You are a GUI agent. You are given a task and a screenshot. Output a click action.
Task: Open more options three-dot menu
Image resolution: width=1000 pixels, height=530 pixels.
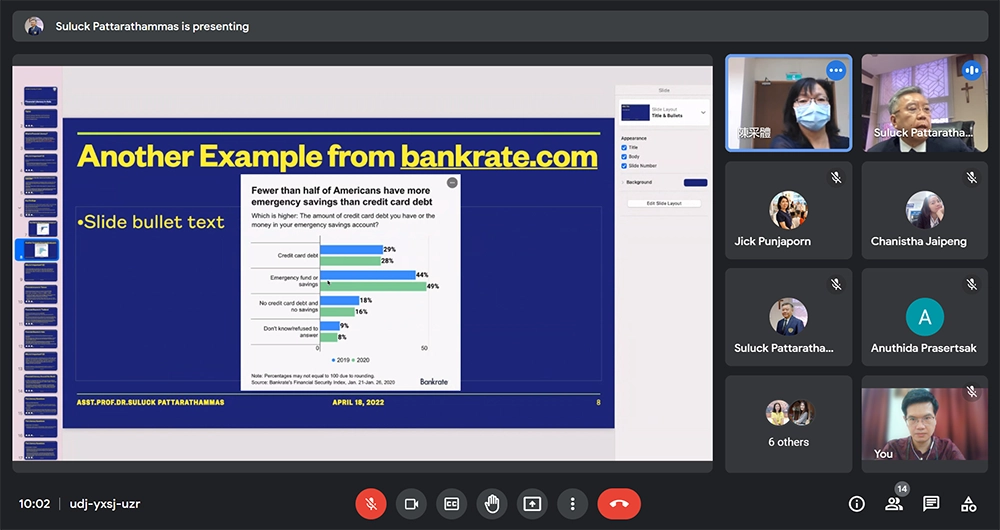click(x=572, y=504)
